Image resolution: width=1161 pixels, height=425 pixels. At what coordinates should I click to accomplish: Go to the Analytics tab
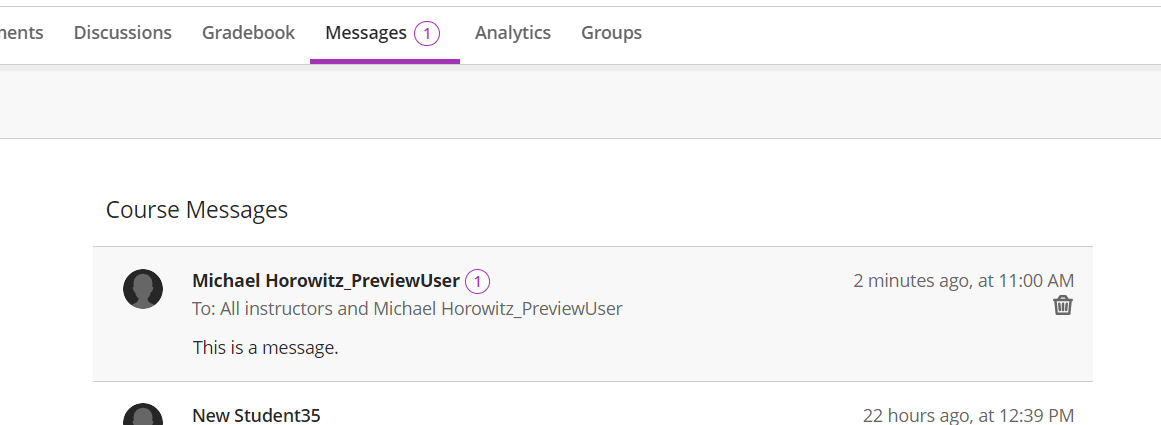[x=513, y=33]
